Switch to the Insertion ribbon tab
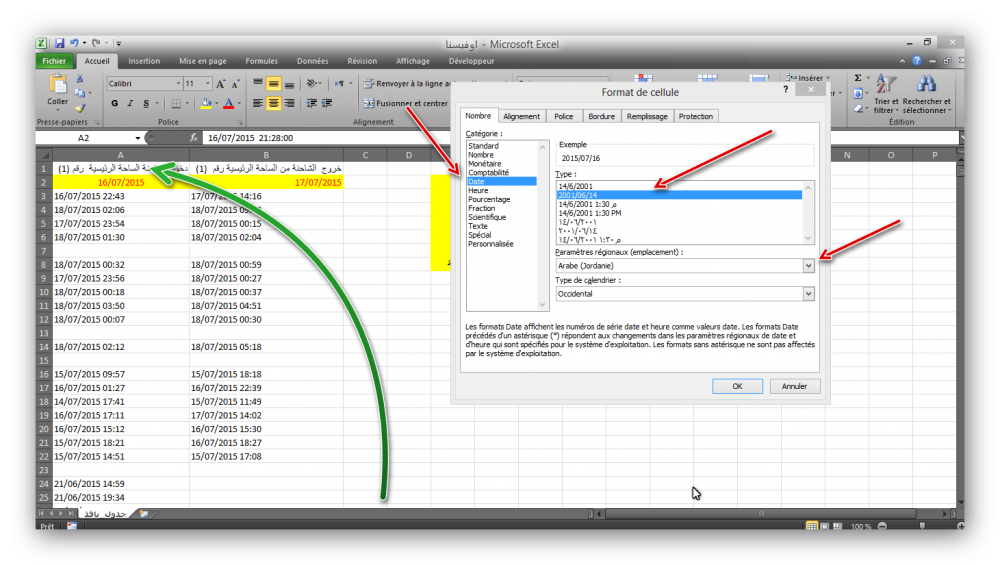1000x565 pixels. point(144,61)
